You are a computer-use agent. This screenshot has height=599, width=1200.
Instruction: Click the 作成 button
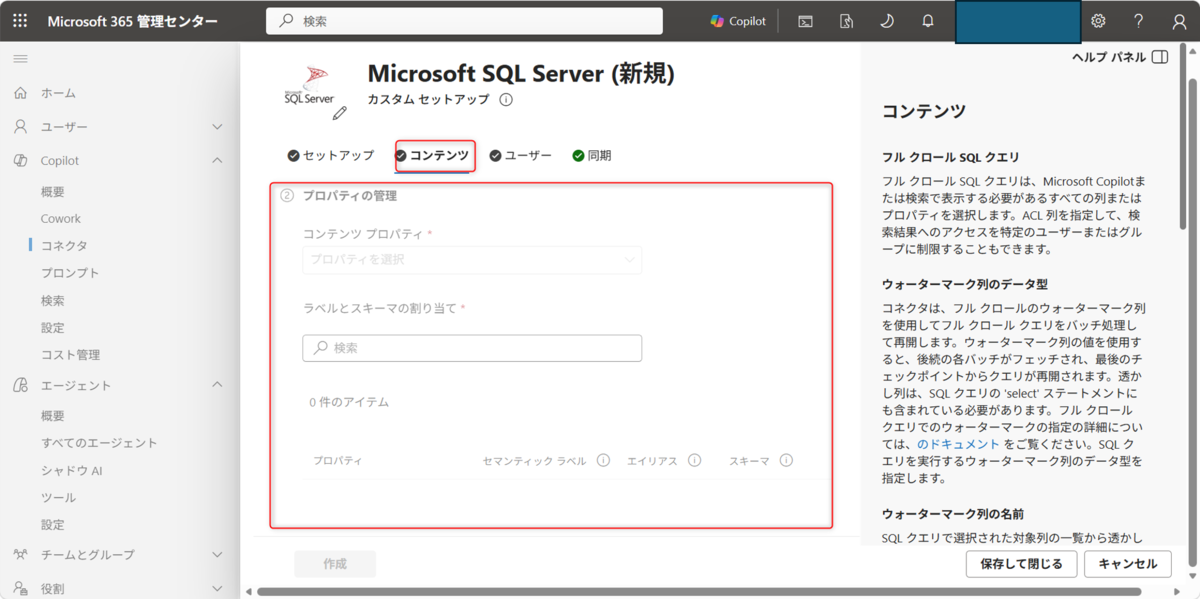tap(335, 564)
